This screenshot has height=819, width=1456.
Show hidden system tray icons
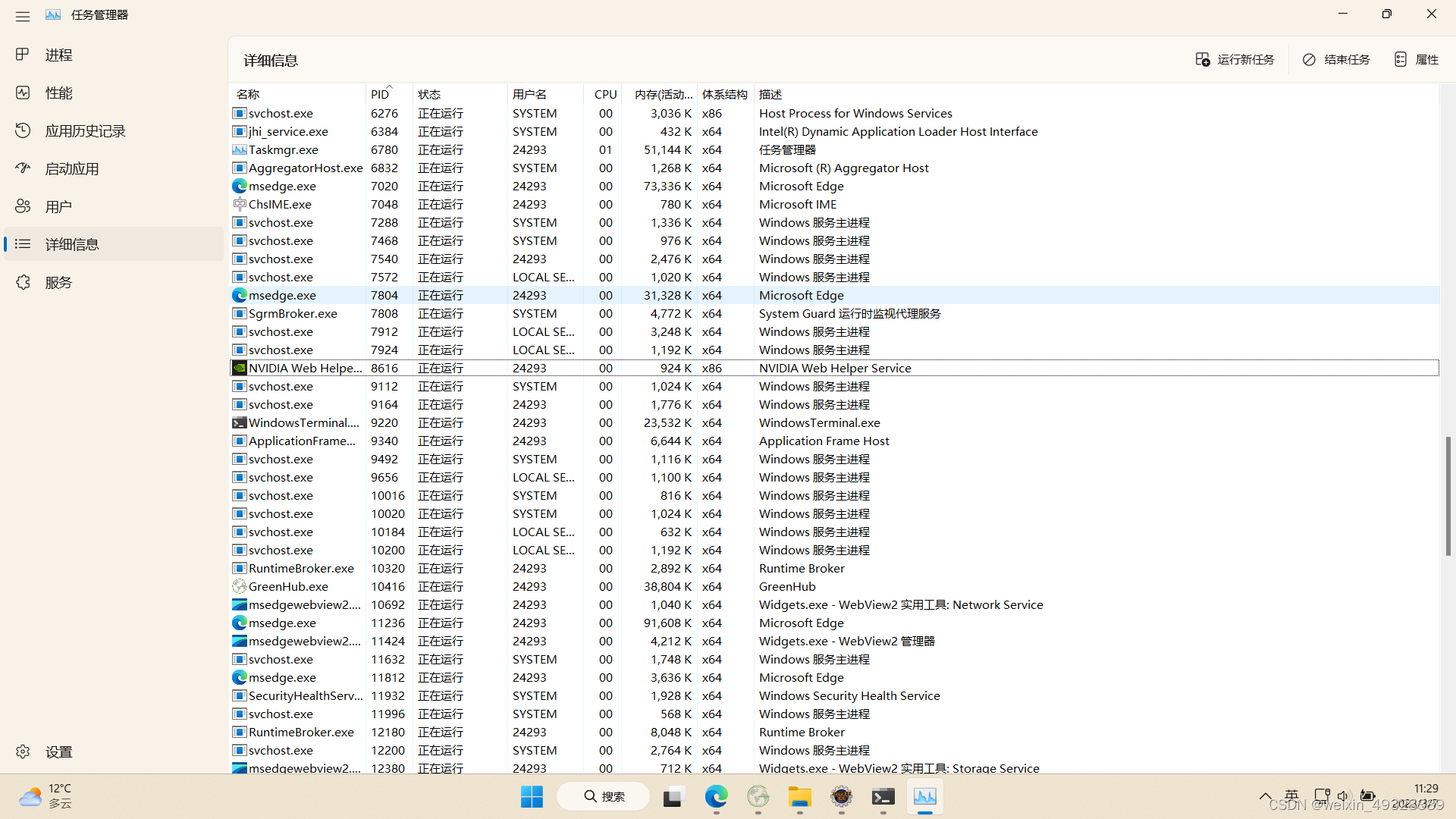click(1265, 796)
